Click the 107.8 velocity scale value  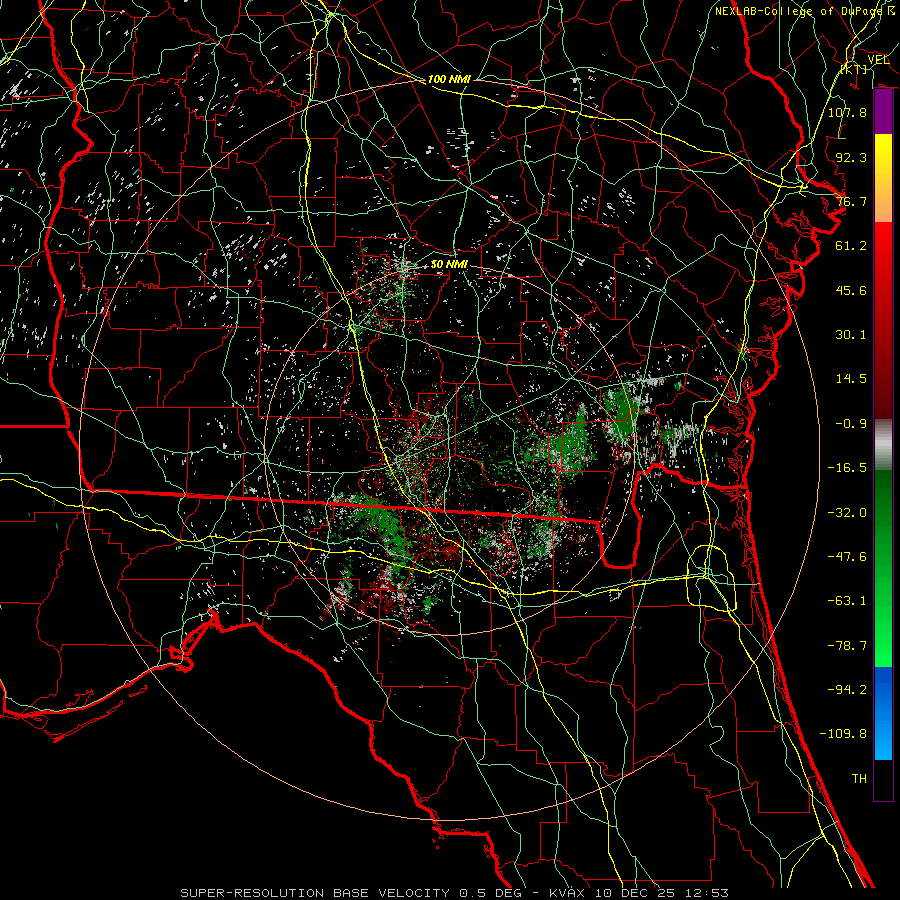(847, 112)
